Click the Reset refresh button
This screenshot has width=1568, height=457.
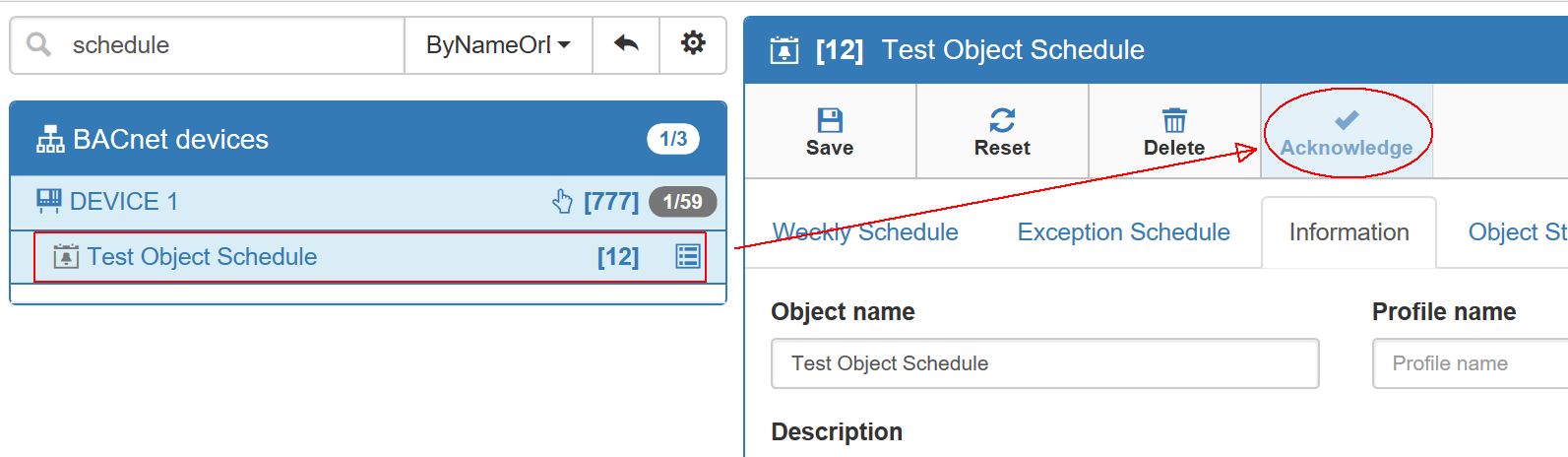[1002, 132]
